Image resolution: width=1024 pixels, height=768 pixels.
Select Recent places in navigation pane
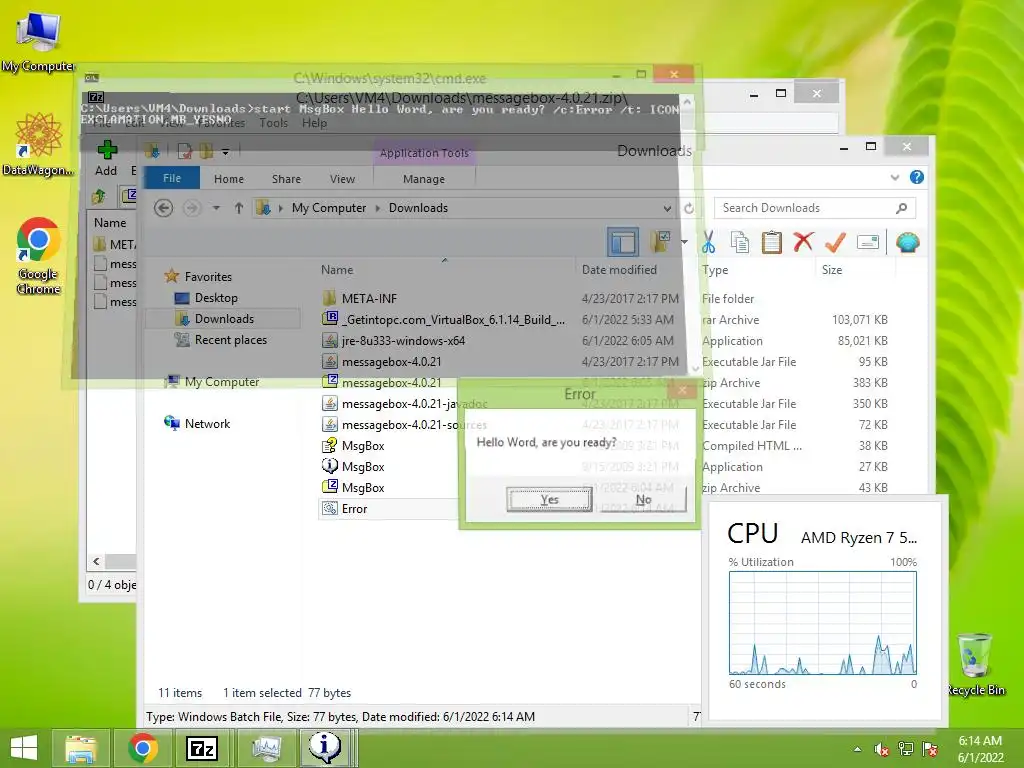point(231,340)
